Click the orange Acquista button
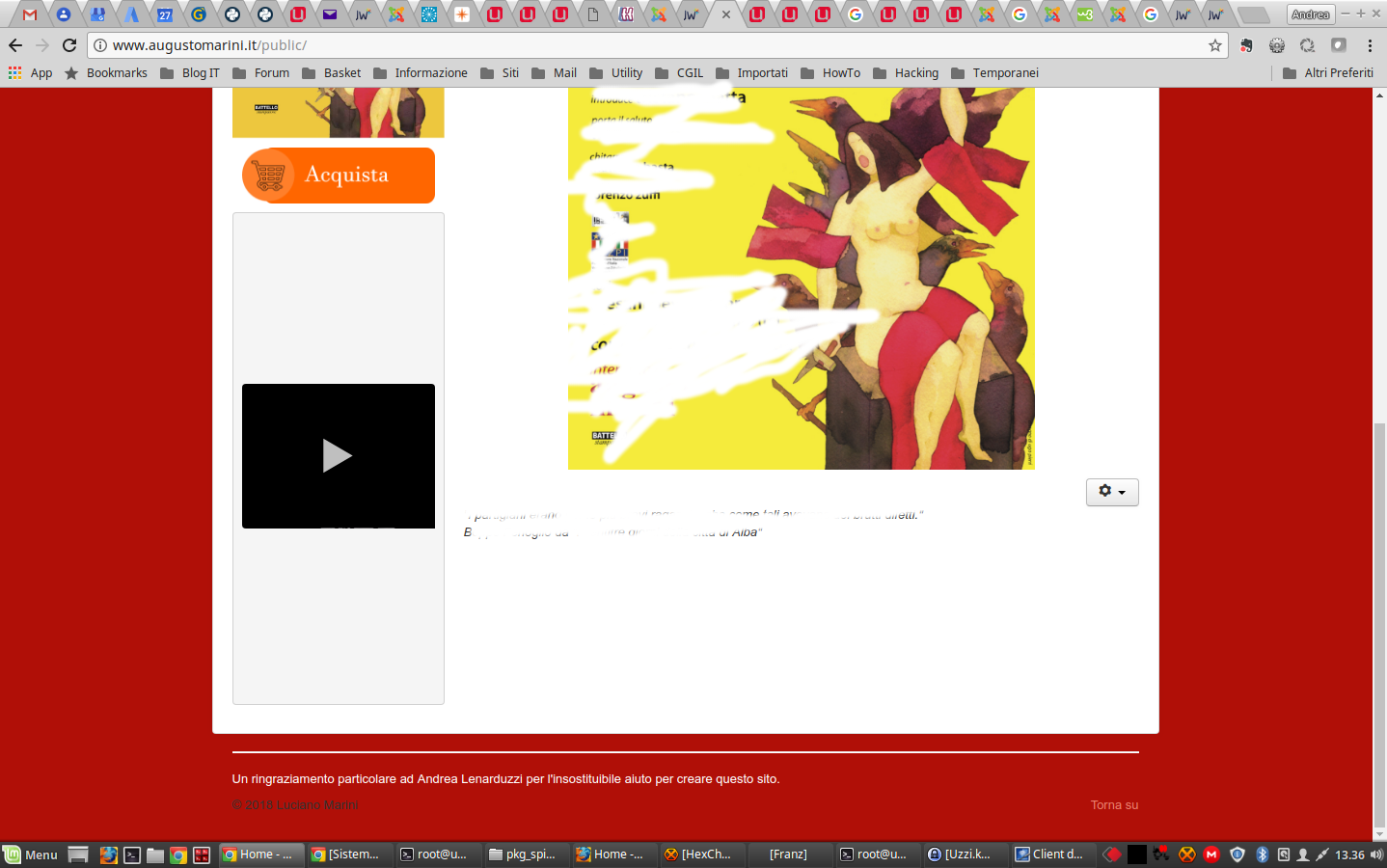The height and width of the screenshot is (868, 1387). 339,175
